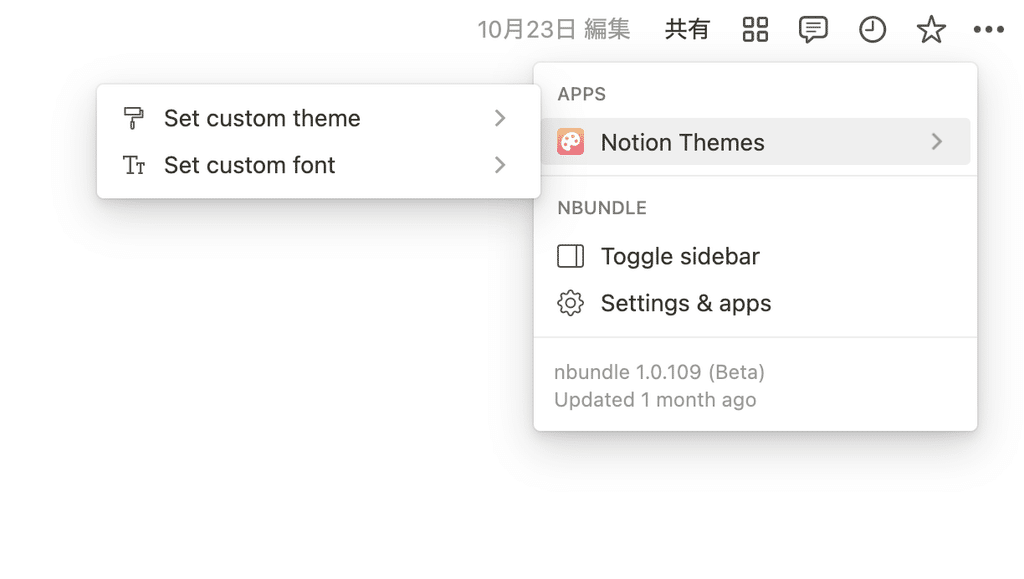Click the APPS section header
This screenshot has width=1024, height=579.
pyautogui.click(x=581, y=94)
